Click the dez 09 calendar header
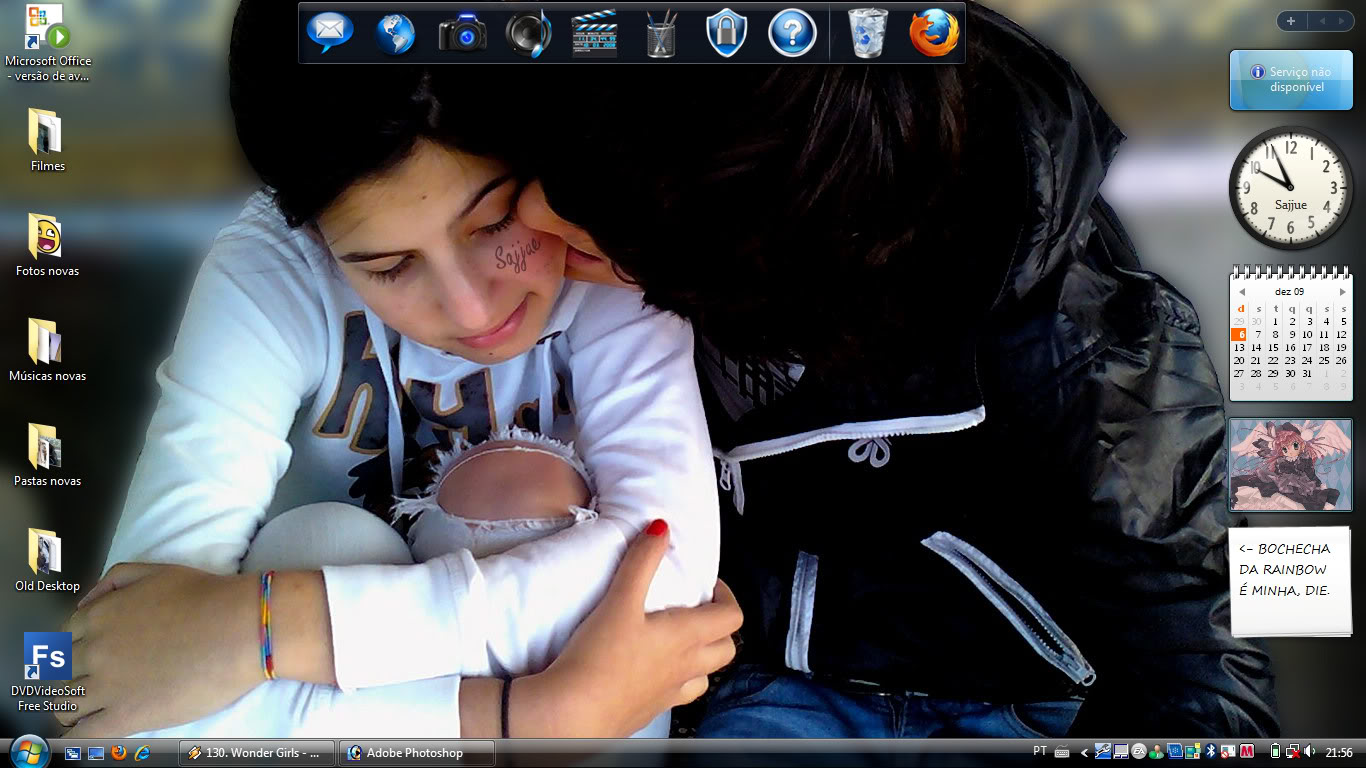Screen dimensions: 1366x768 1289,292
